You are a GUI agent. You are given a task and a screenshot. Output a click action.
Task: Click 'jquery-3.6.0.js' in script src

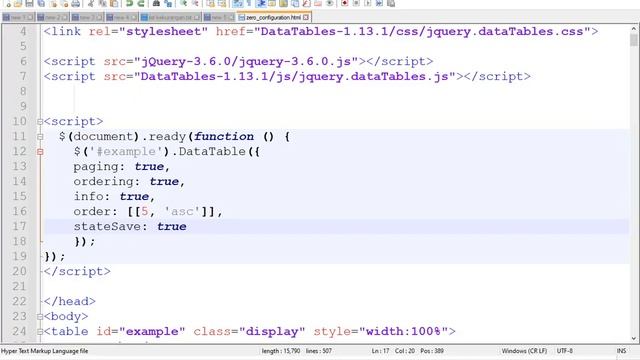coord(295,62)
